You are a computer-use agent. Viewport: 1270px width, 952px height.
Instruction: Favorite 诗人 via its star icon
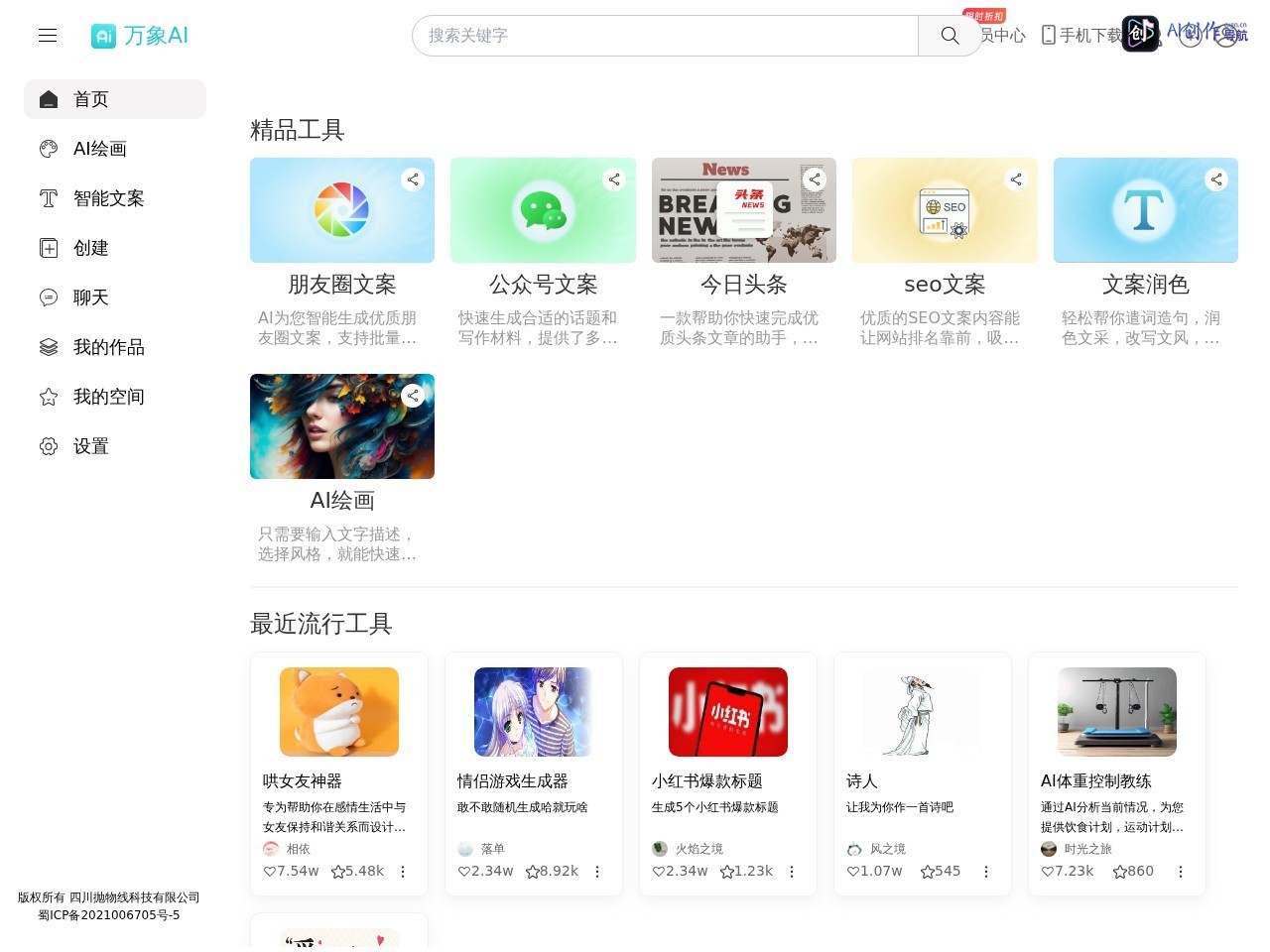[927, 872]
